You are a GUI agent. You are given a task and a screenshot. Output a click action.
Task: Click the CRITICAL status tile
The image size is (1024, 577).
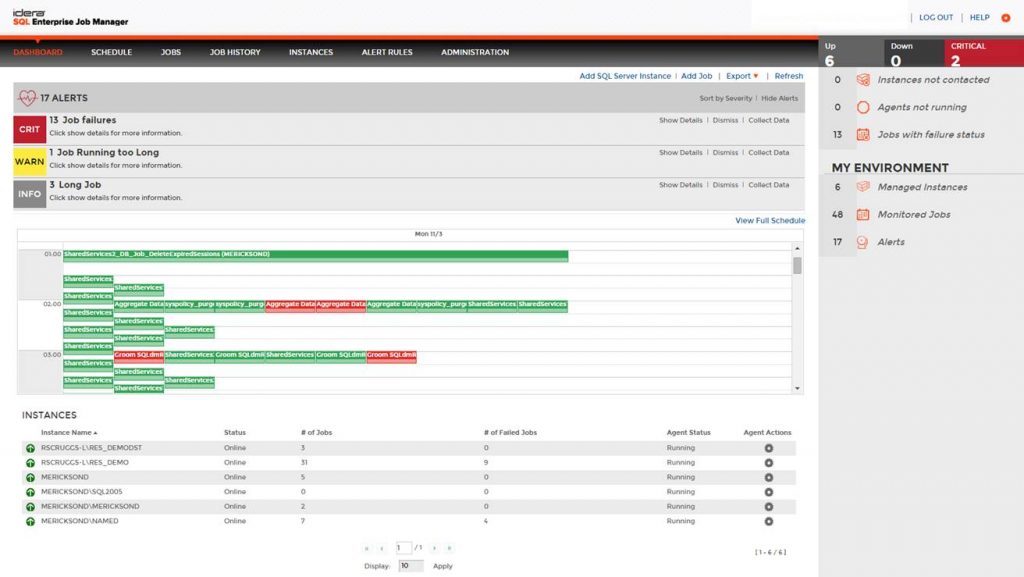pos(984,54)
